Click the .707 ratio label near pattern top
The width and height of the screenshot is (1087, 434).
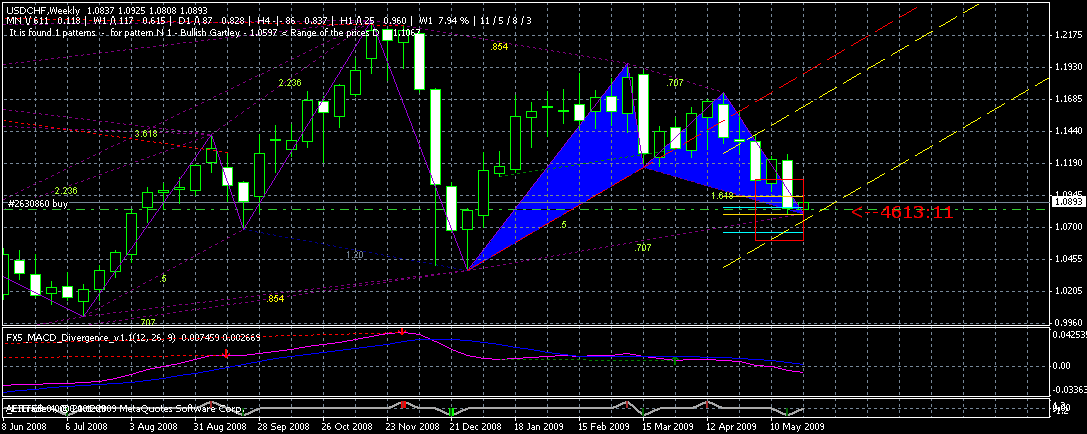[674, 82]
